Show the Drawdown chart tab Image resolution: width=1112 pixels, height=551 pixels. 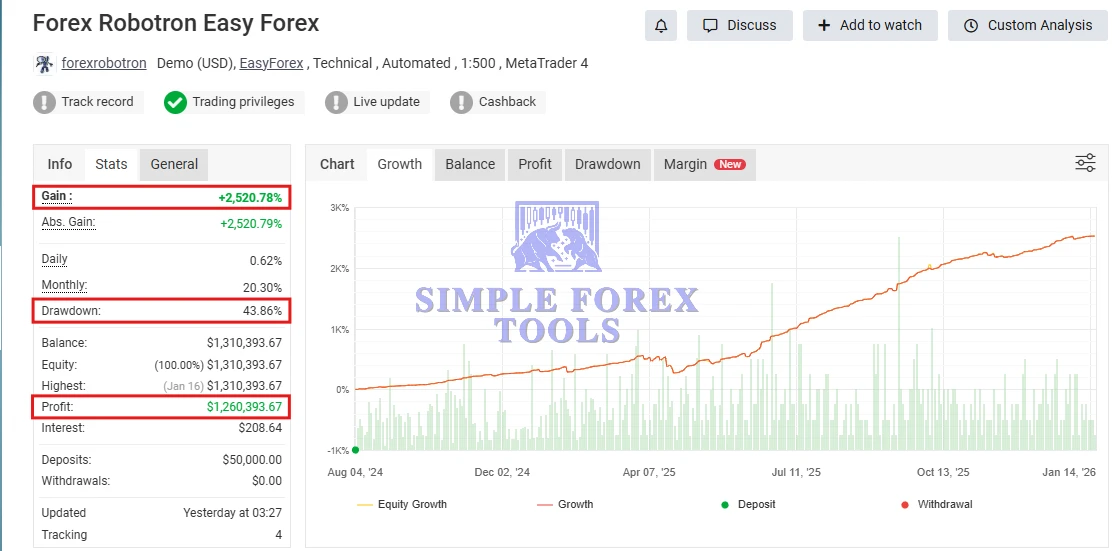[x=607, y=164]
